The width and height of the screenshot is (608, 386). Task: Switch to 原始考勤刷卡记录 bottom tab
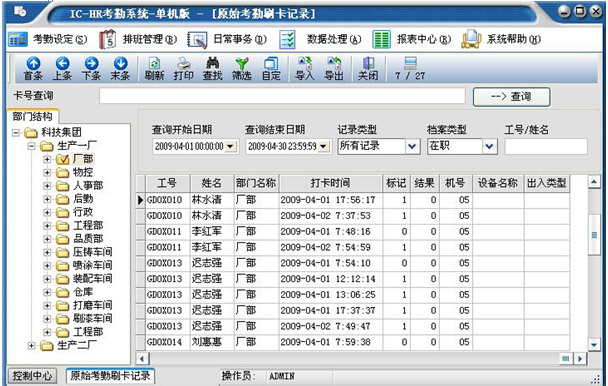[x=110, y=376]
